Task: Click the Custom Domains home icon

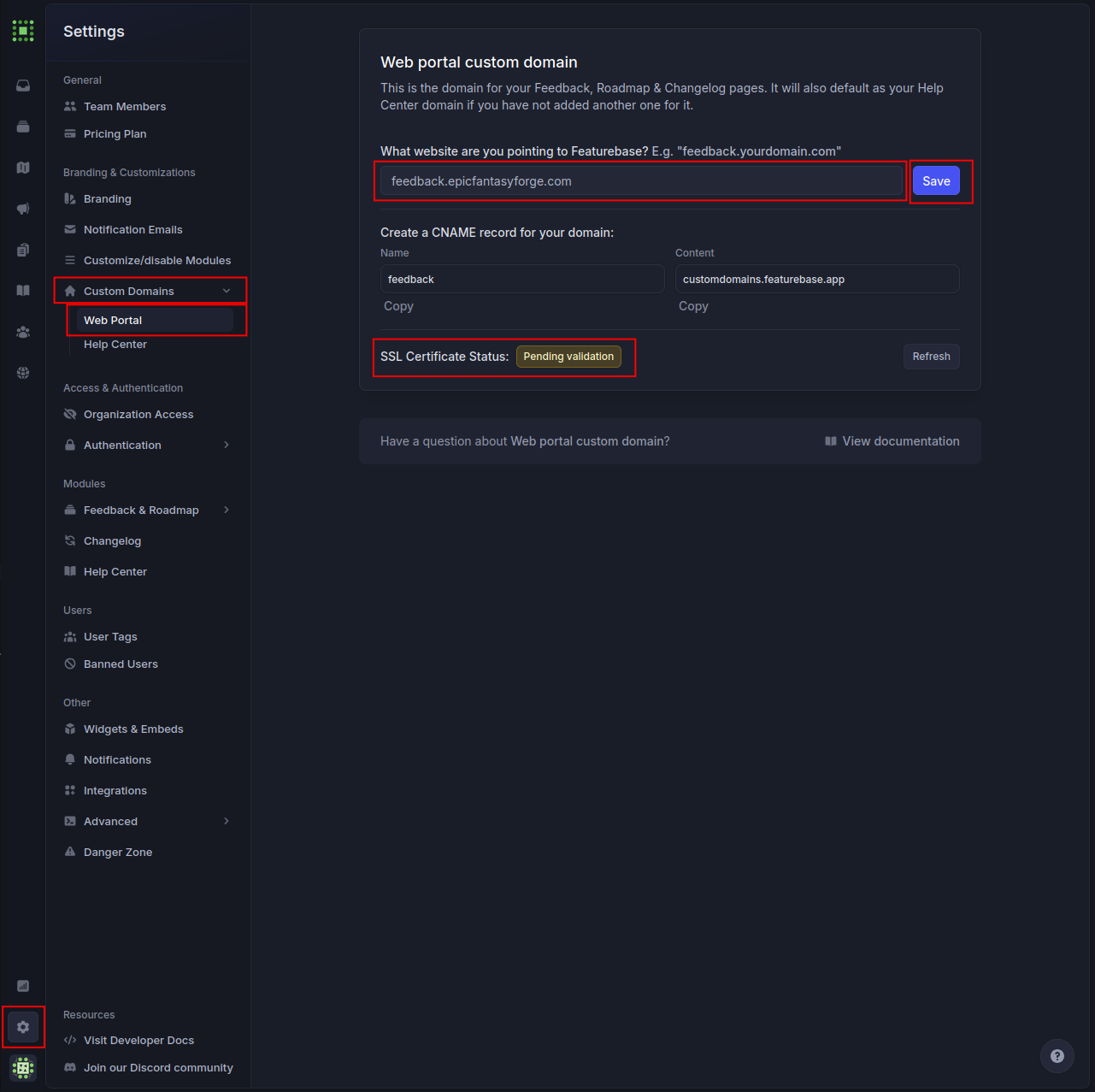Action: coord(70,291)
